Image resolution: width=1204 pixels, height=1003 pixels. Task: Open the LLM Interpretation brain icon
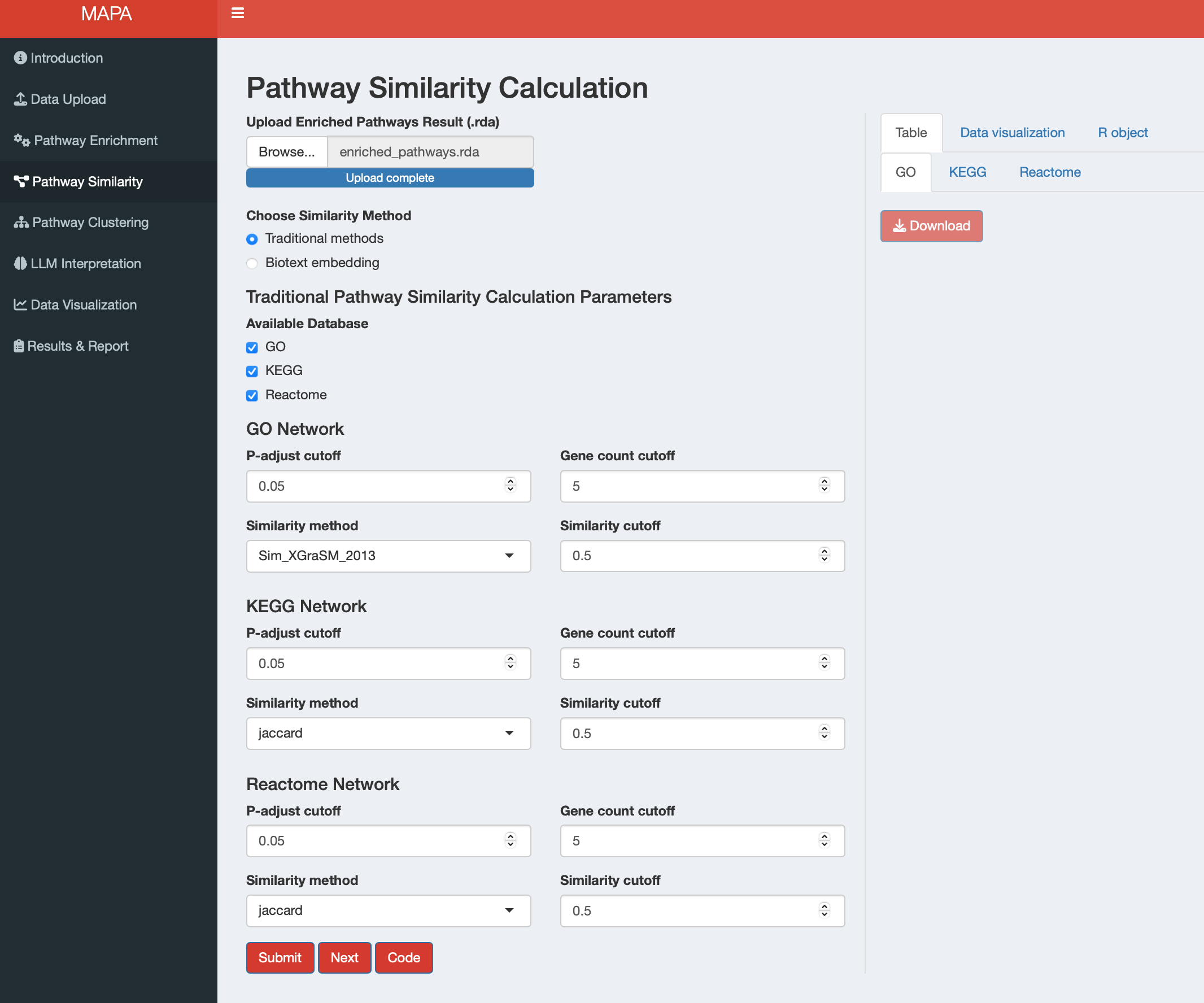pyautogui.click(x=20, y=264)
